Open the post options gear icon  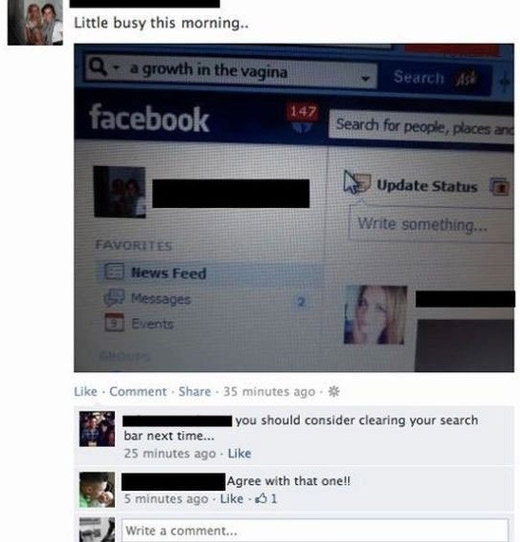(334, 392)
